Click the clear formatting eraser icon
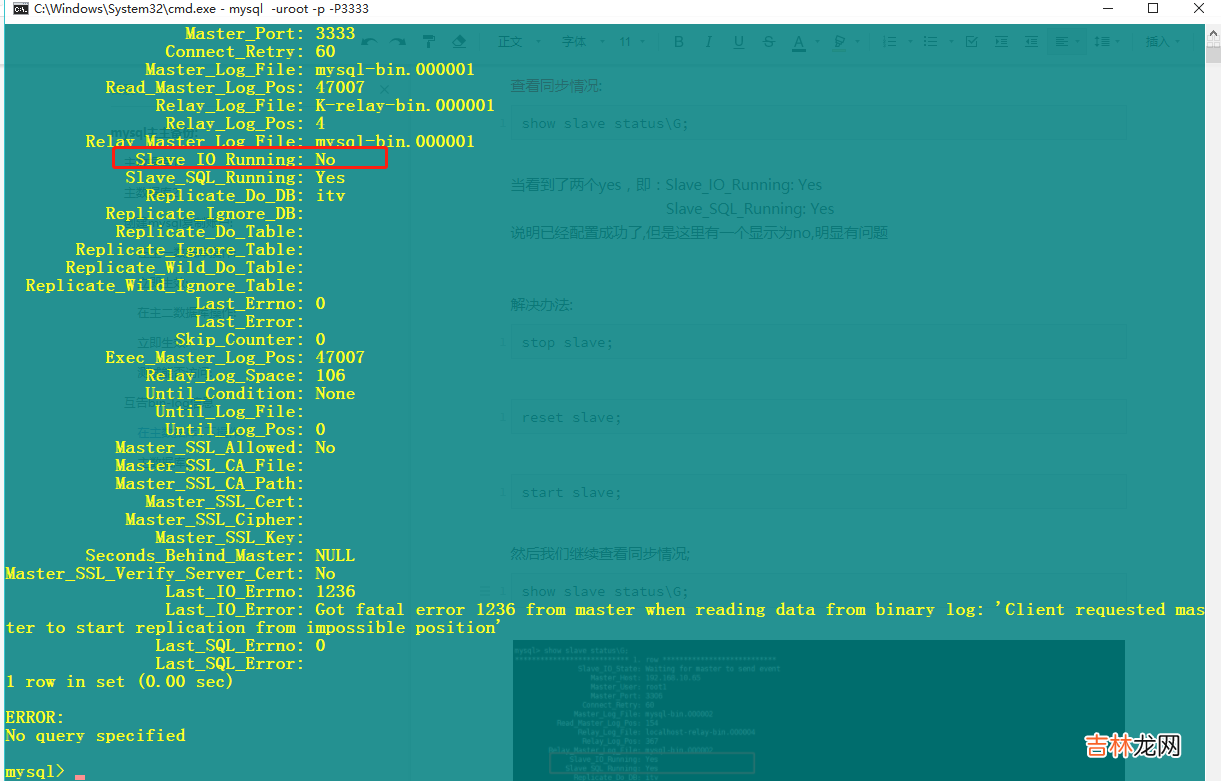1221x781 pixels. pos(459,42)
